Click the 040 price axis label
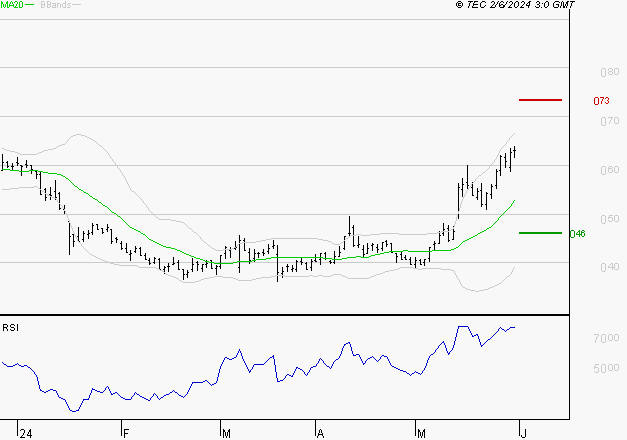The image size is (627, 440). 610,267
